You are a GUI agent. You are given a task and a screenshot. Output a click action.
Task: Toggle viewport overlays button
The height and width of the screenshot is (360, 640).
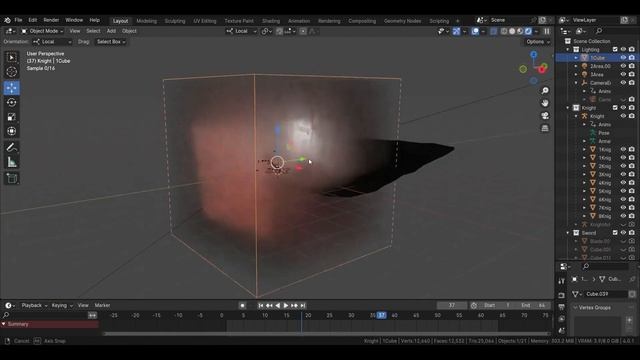tap(475, 31)
